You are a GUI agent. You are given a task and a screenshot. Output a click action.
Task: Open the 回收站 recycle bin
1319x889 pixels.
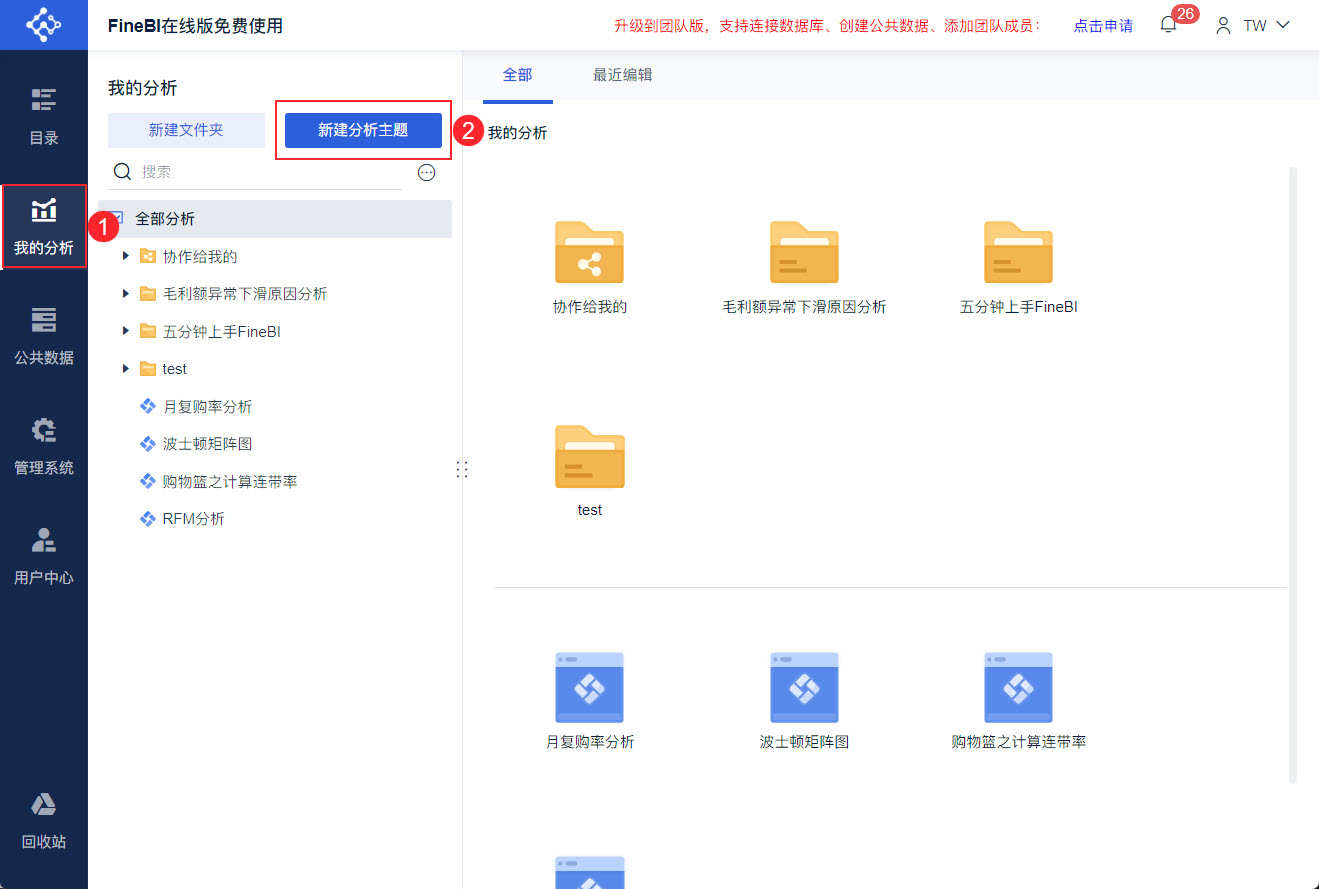[x=44, y=821]
